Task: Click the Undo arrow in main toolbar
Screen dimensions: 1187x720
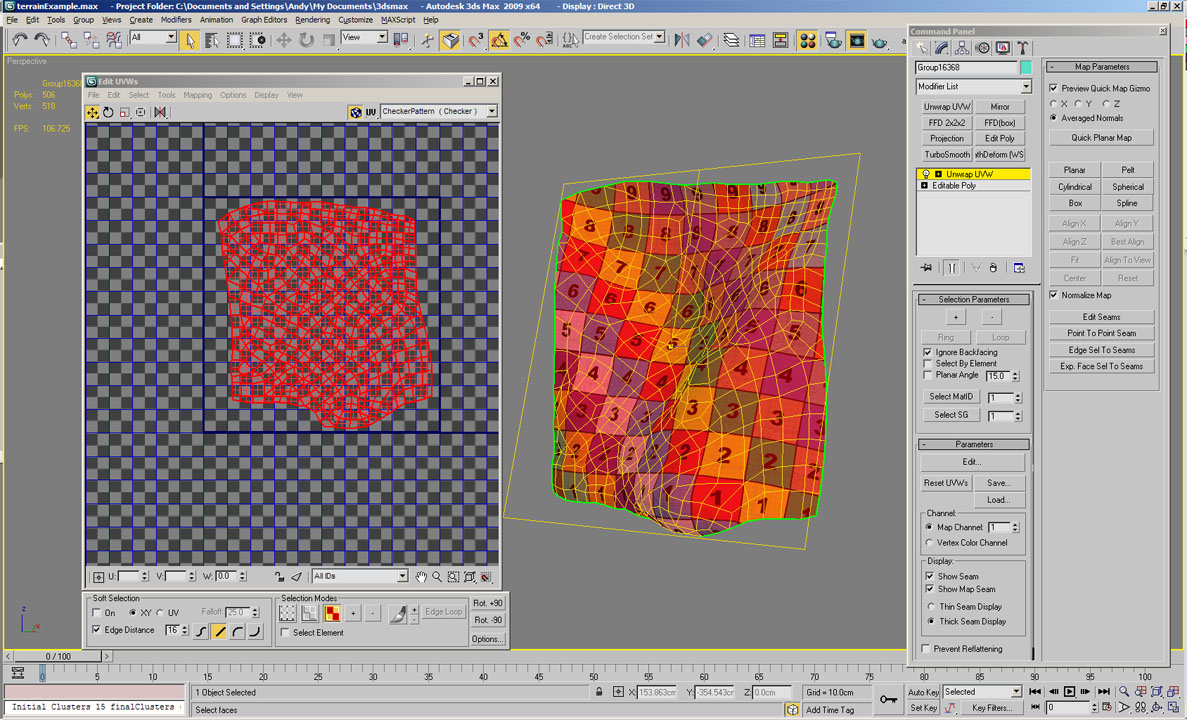Action: click(x=19, y=39)
